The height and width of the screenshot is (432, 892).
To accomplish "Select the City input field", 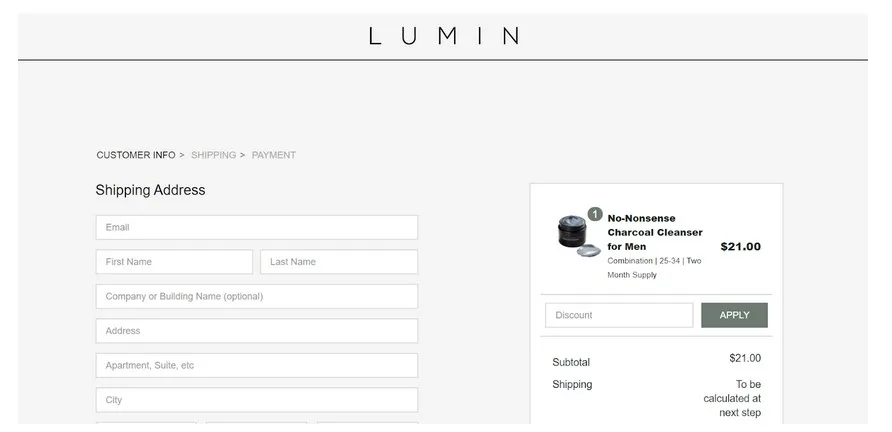I will pyautogui.click(x=256, y=400).
